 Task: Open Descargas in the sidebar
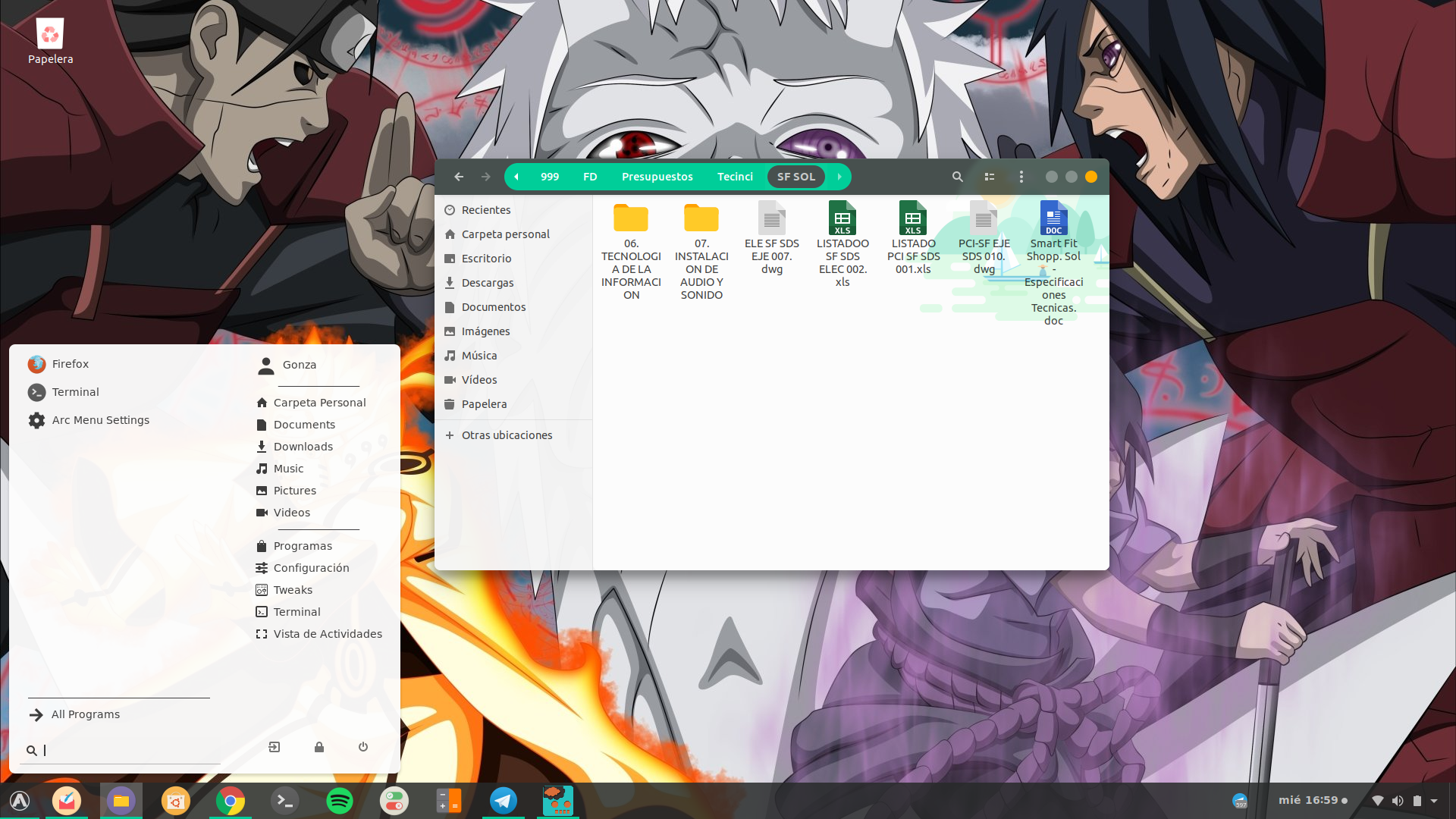point(487,283)
